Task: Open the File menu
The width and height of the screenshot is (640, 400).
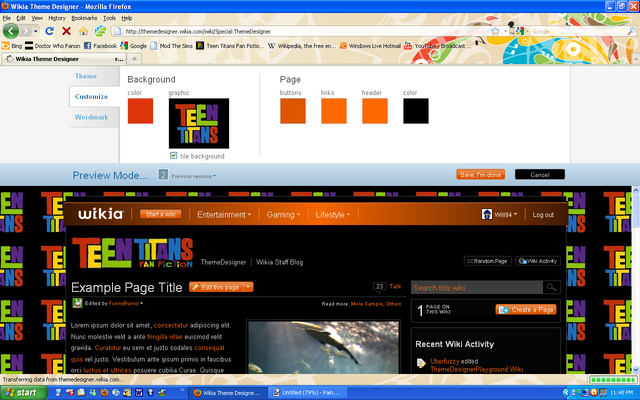Action: point(7,18)
